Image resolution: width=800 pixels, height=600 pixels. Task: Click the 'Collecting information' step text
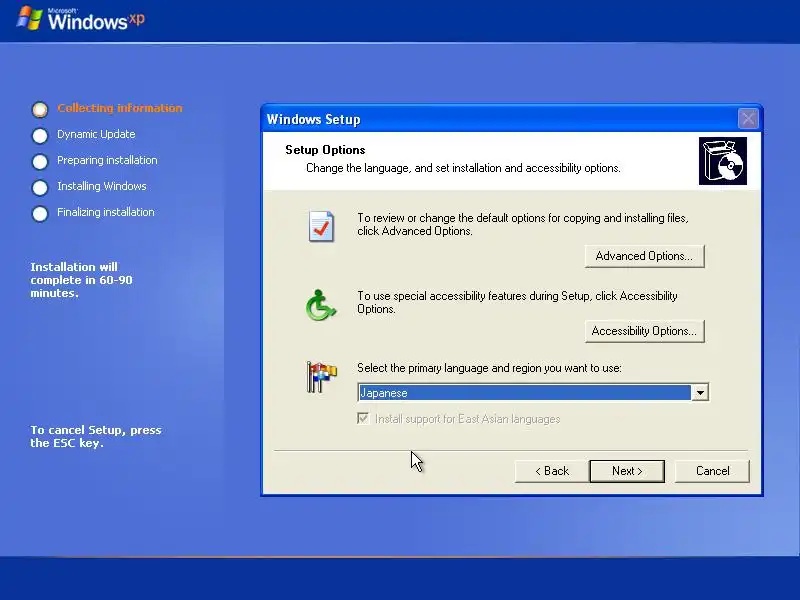point(119,108)
